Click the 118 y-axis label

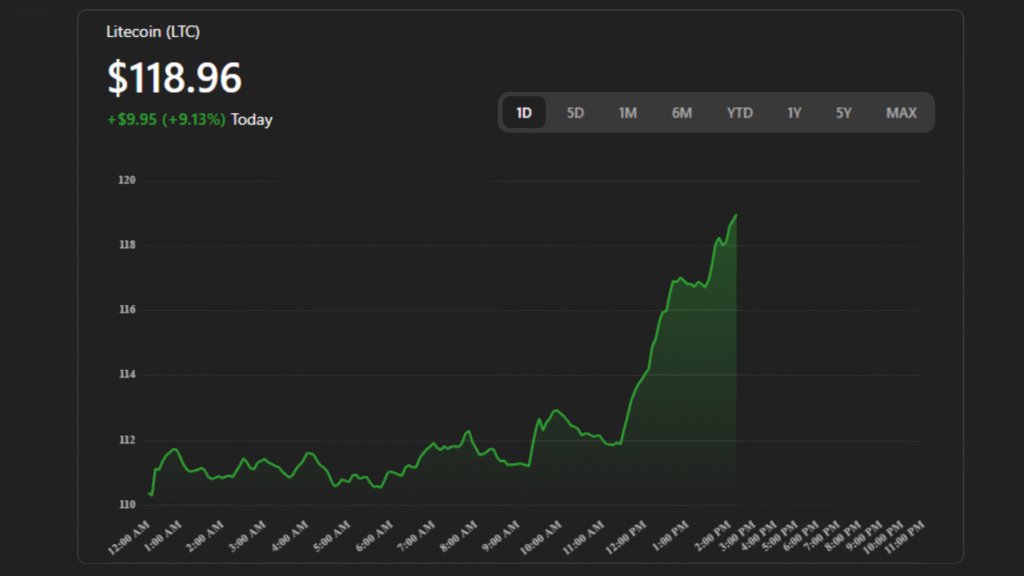coord(127,245)
